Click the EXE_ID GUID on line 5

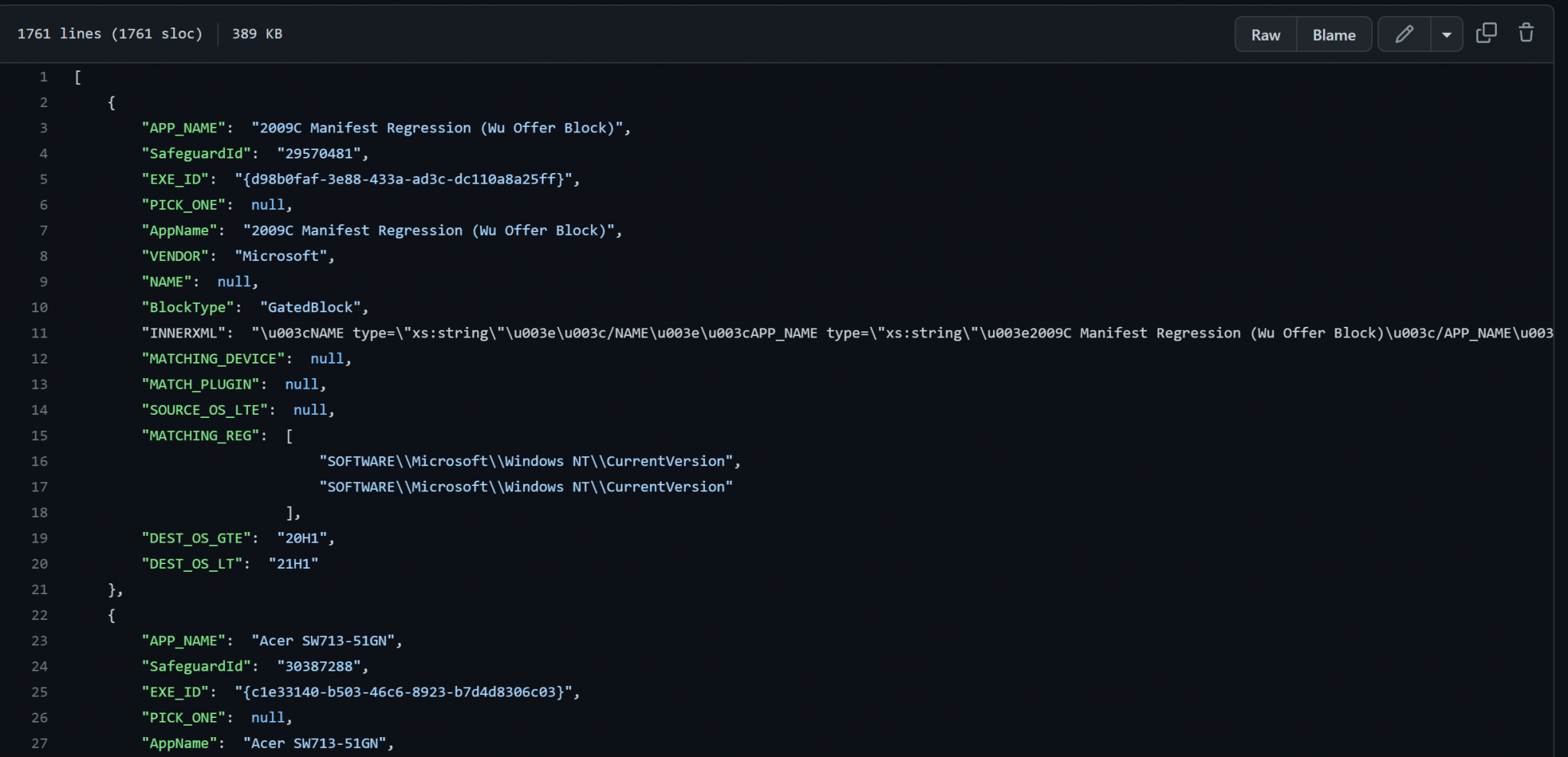[404, 179]
